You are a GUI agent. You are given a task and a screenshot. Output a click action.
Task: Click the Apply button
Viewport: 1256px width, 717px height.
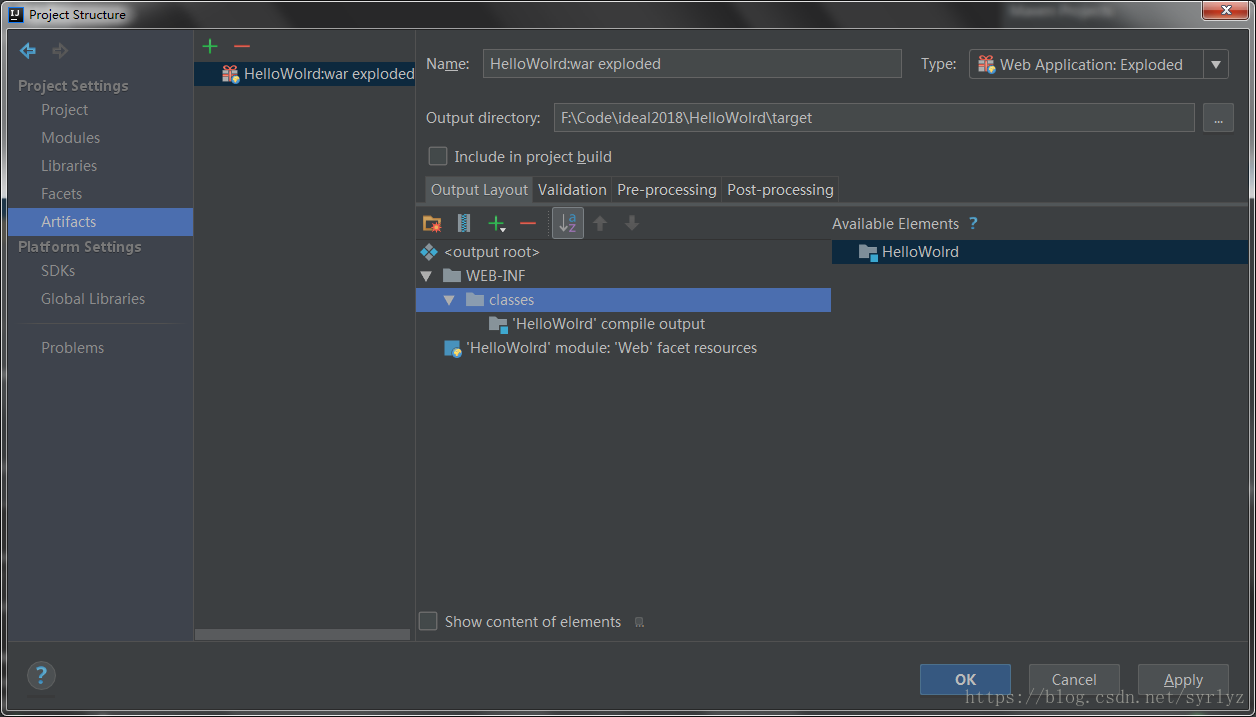click(1183, 680)
